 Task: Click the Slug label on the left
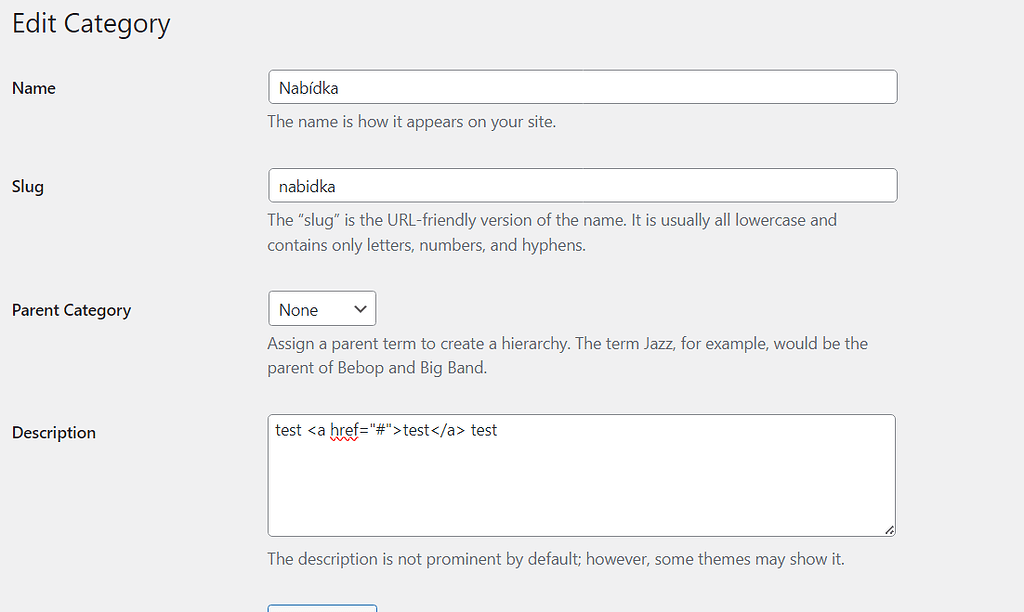click(x=27, y=186)
